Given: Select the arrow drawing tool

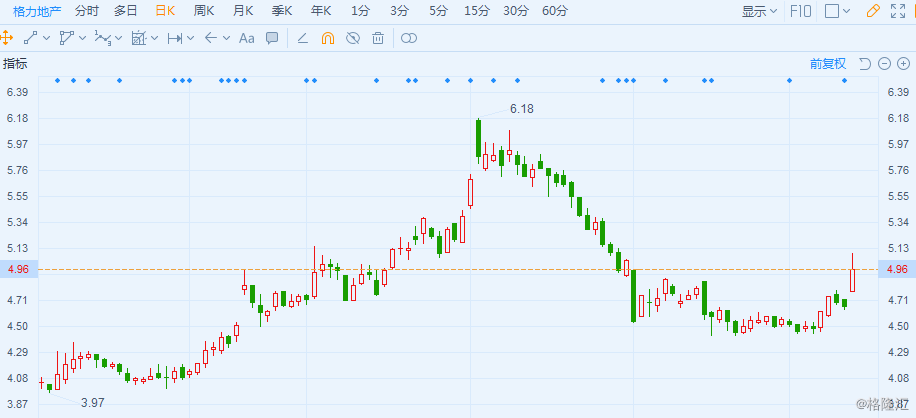Looking at the screenshot, I should point(211,39).
